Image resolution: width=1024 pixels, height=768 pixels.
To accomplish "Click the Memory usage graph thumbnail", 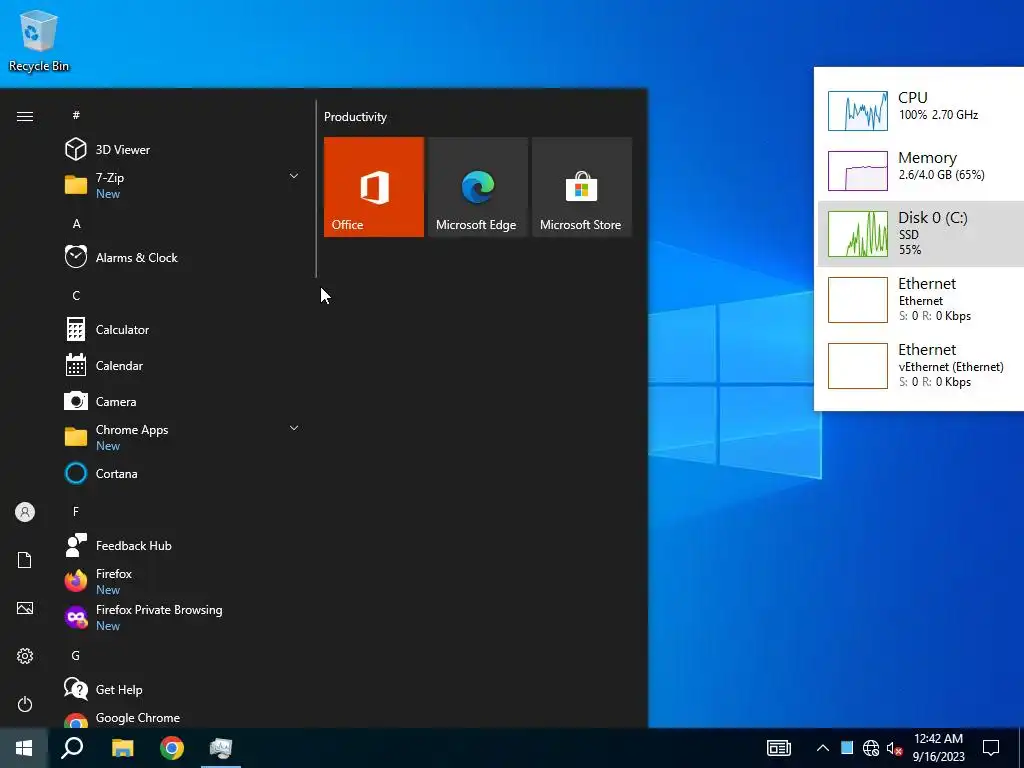I will coord(857,170).
